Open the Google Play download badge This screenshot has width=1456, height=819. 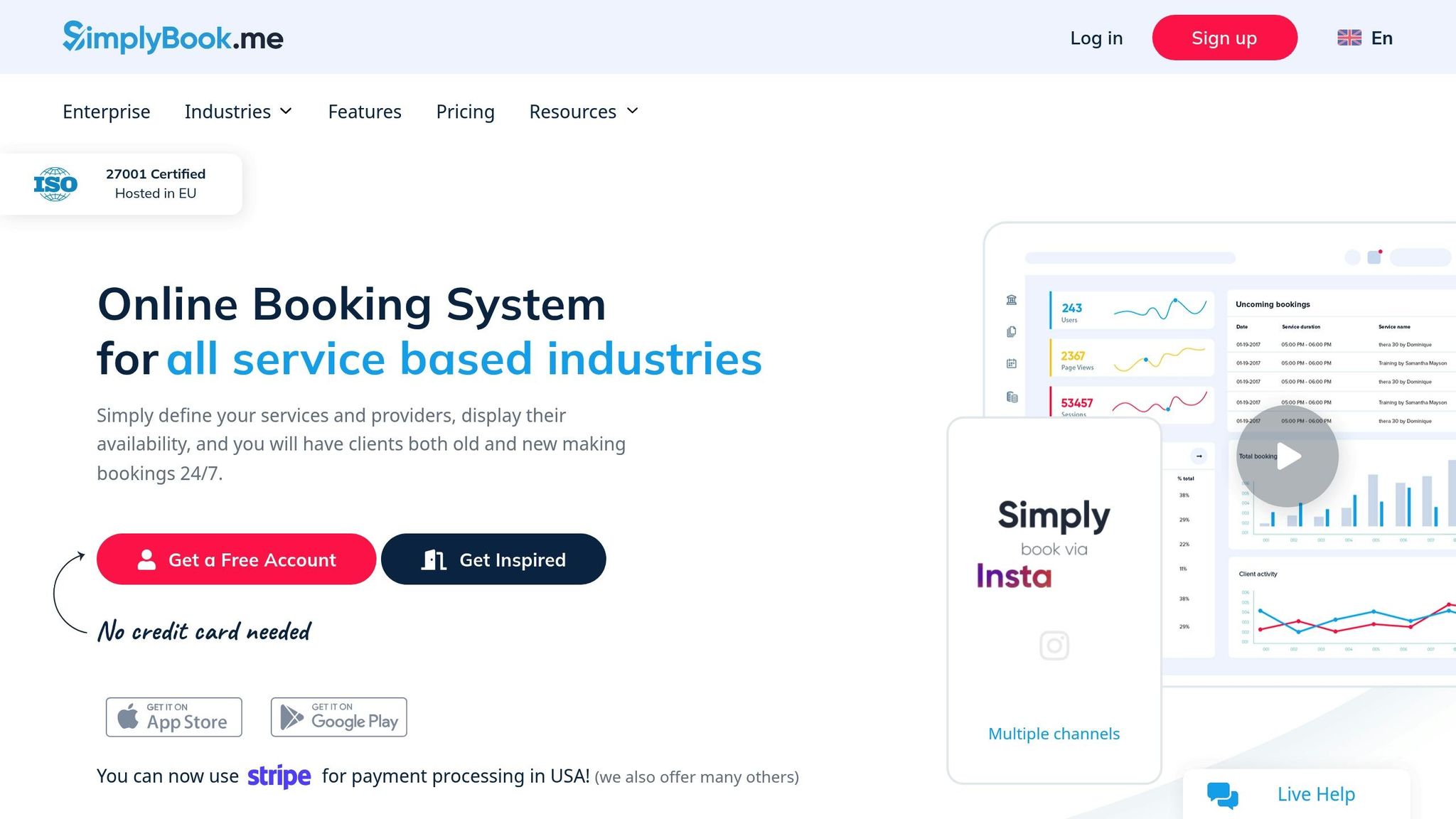coord(339,717)
